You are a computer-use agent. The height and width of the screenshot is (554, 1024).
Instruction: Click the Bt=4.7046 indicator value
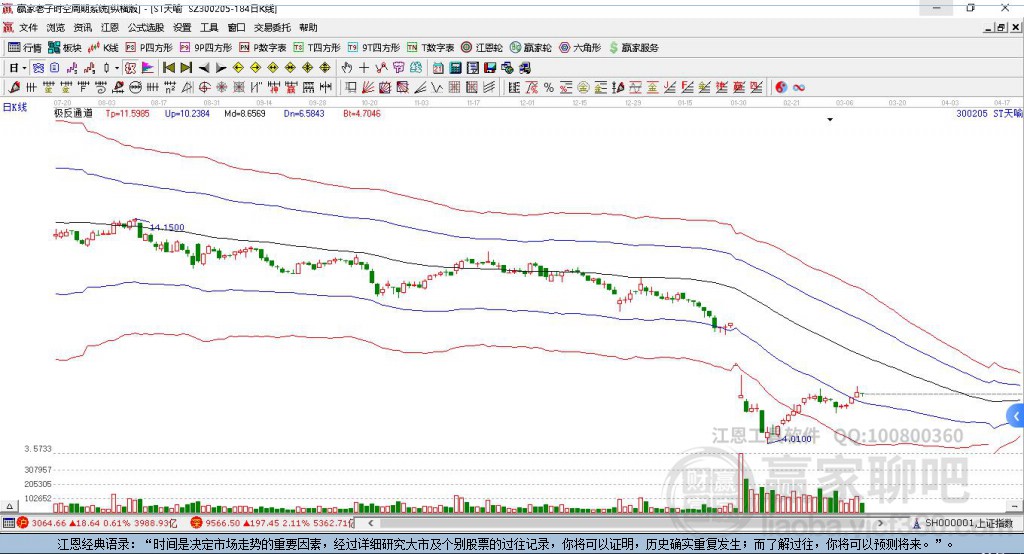[x=362, y=113]
